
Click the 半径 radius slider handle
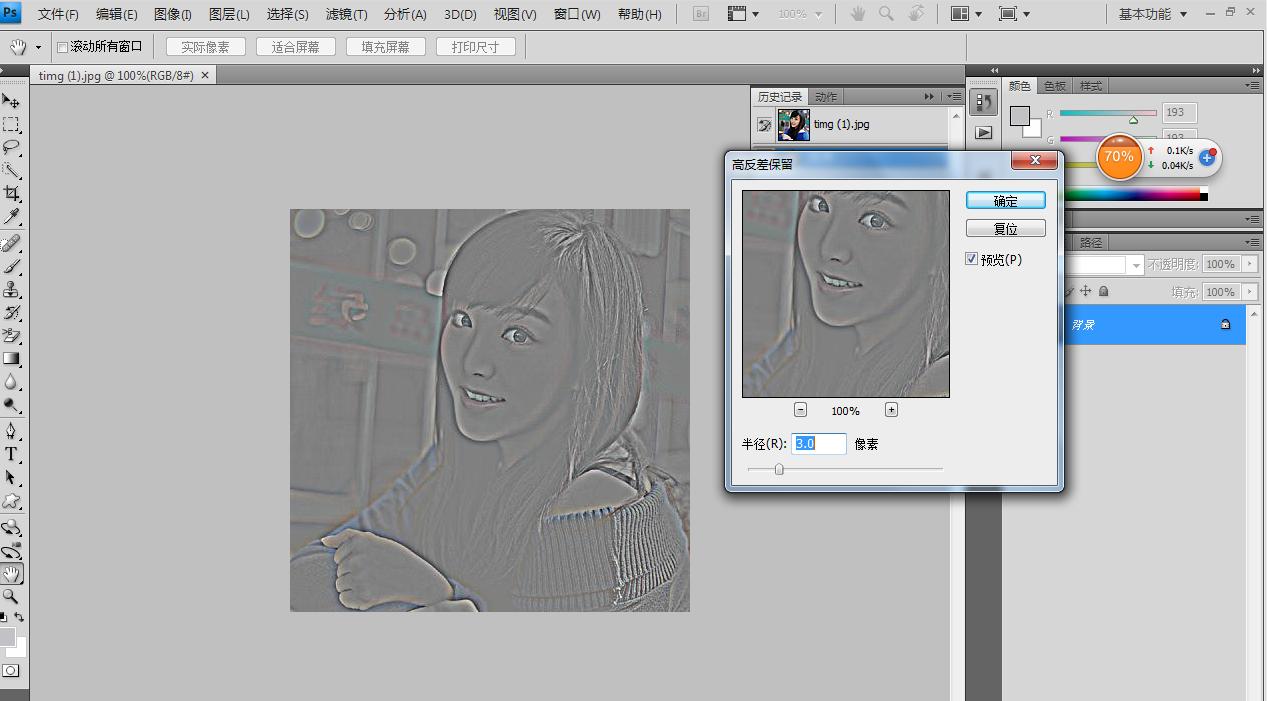(x=779, y=468)
